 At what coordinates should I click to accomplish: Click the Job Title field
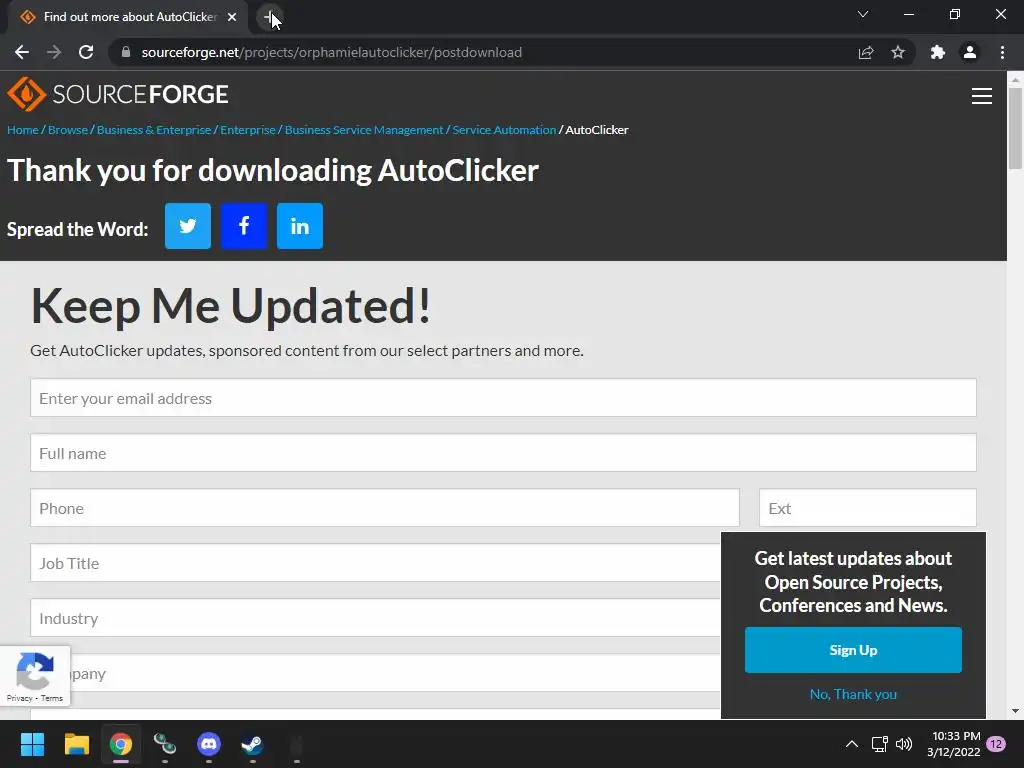[376, 562]
